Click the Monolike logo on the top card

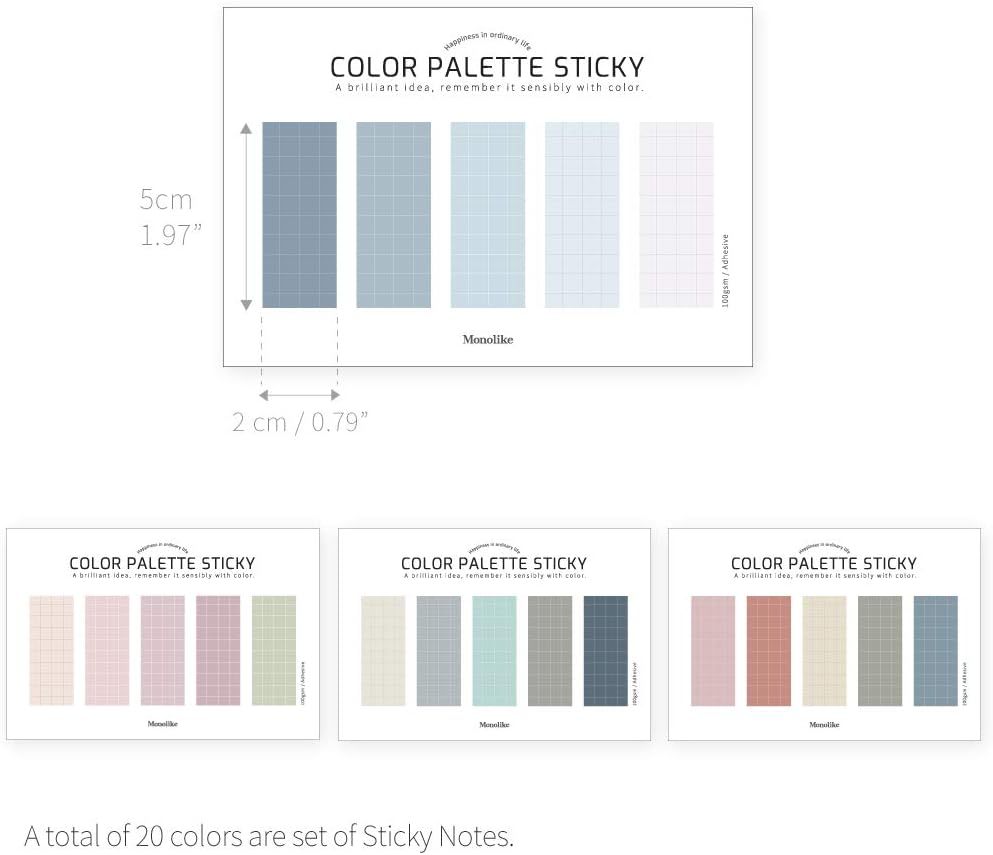pyautogui.click(x=487, y=340)
